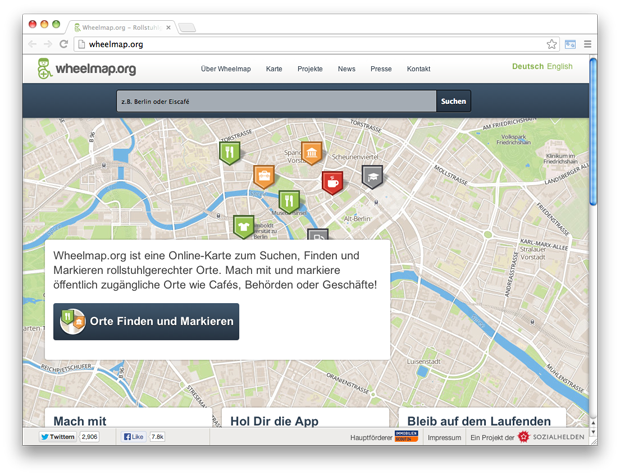620x476 pixels.
Task: Click the partially hidden gray fuel marker
Action: 318,234
